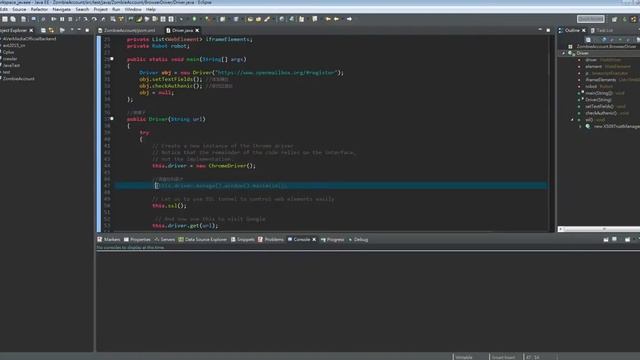This screenshot has width=640, height=360.
Task: Select the crawler project
Action: coord(10,59)
